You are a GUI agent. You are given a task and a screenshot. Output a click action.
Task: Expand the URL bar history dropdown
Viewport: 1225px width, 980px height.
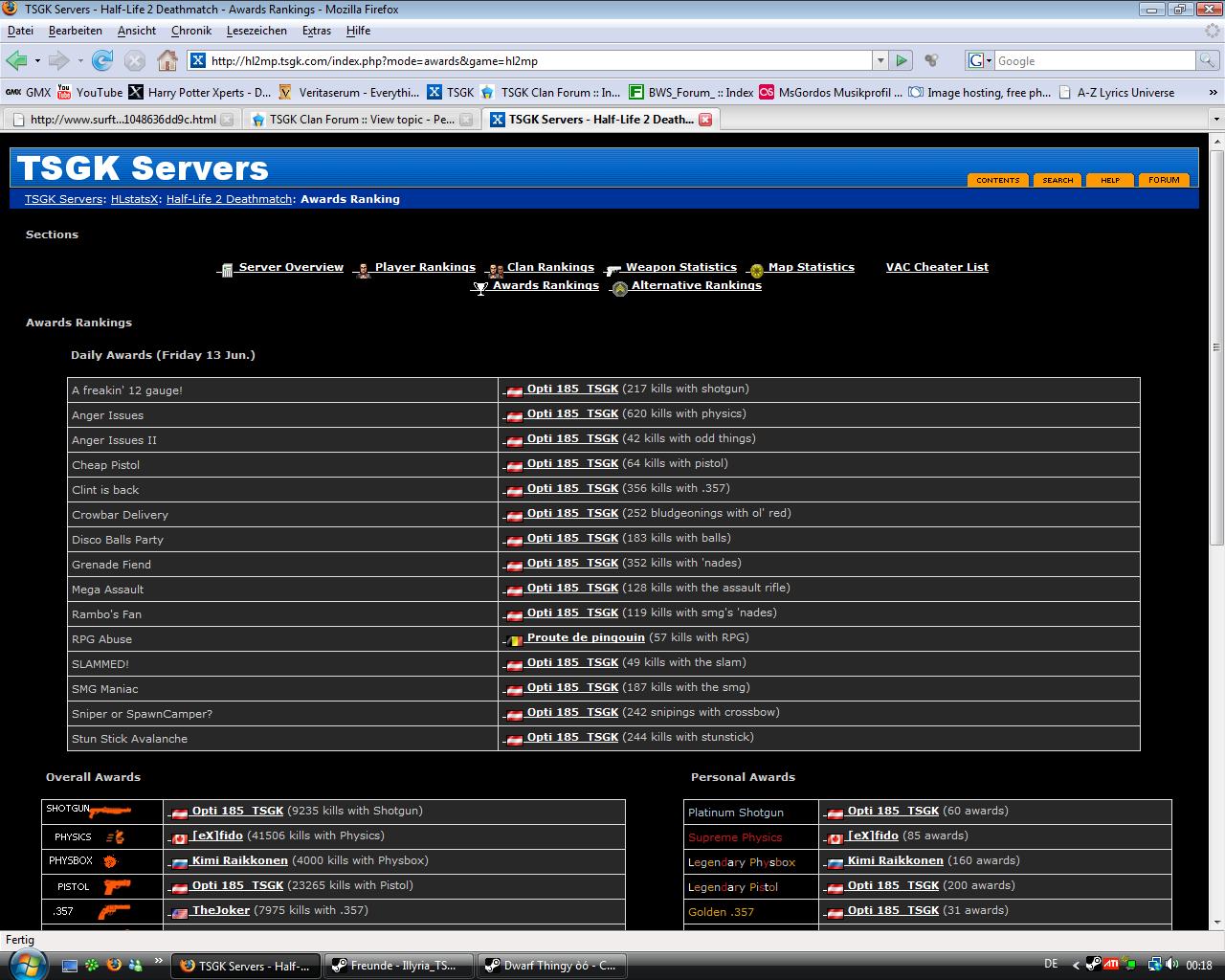[x=880, y=60]
